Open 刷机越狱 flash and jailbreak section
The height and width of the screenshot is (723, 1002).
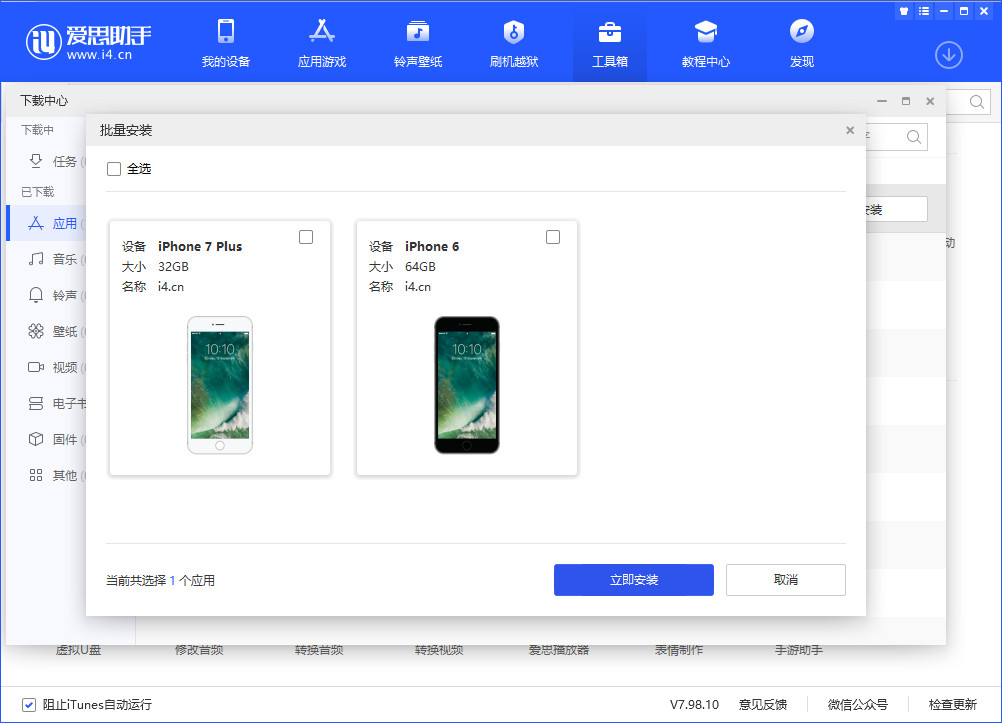coord(514,43)
